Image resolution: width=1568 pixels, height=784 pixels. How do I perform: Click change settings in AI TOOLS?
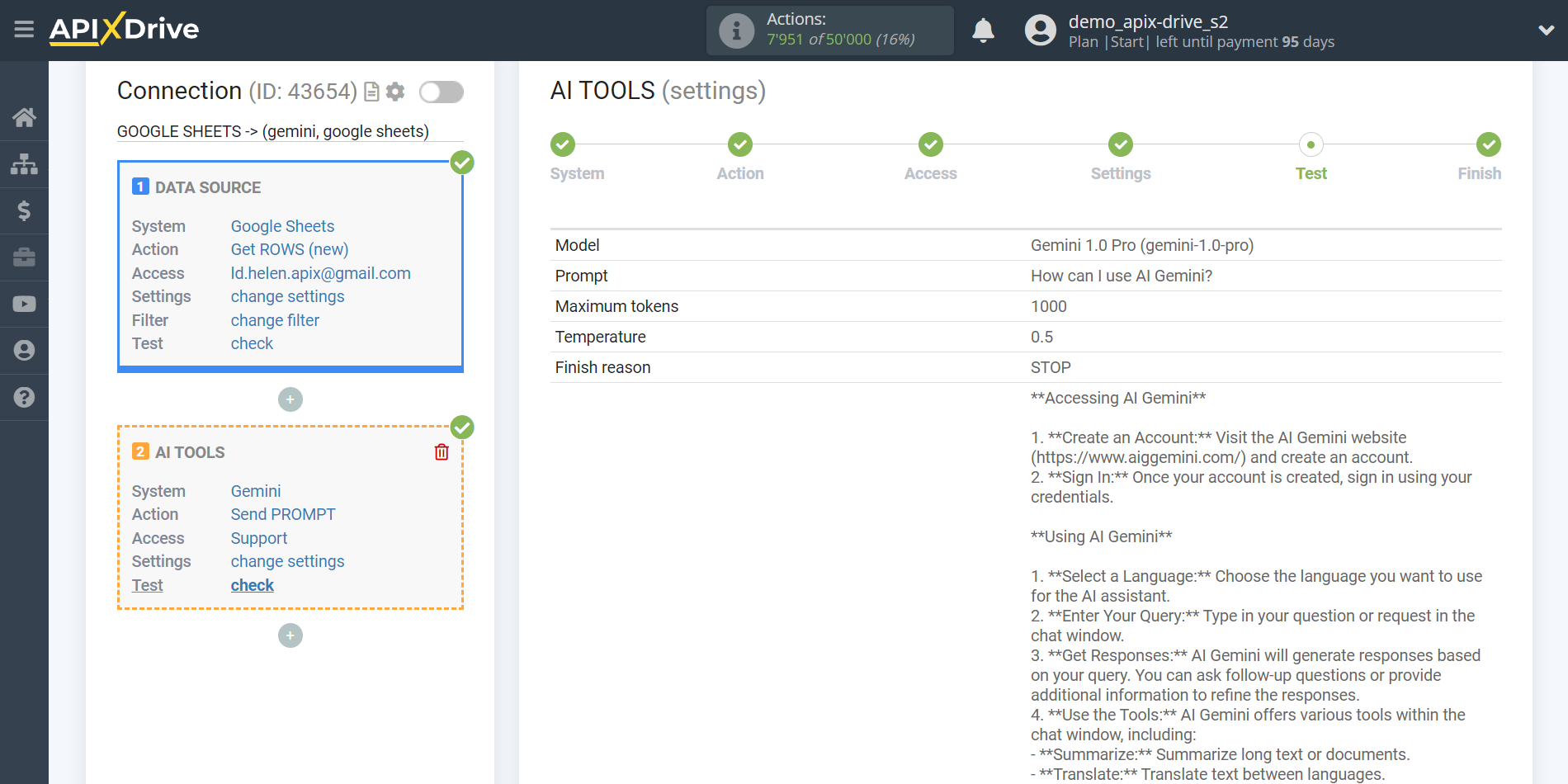point(287,561)
